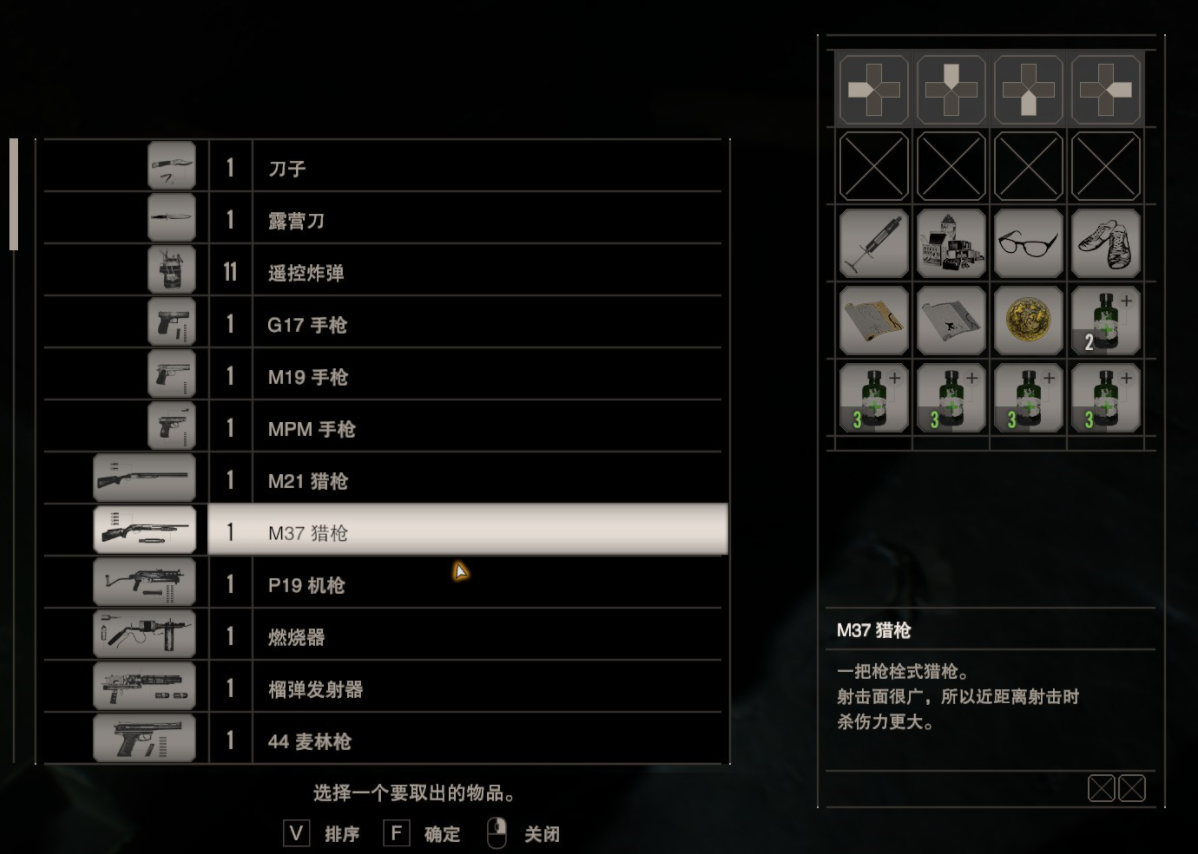Select the toy house box item
Screen dimensions: 1198x854
950,244
